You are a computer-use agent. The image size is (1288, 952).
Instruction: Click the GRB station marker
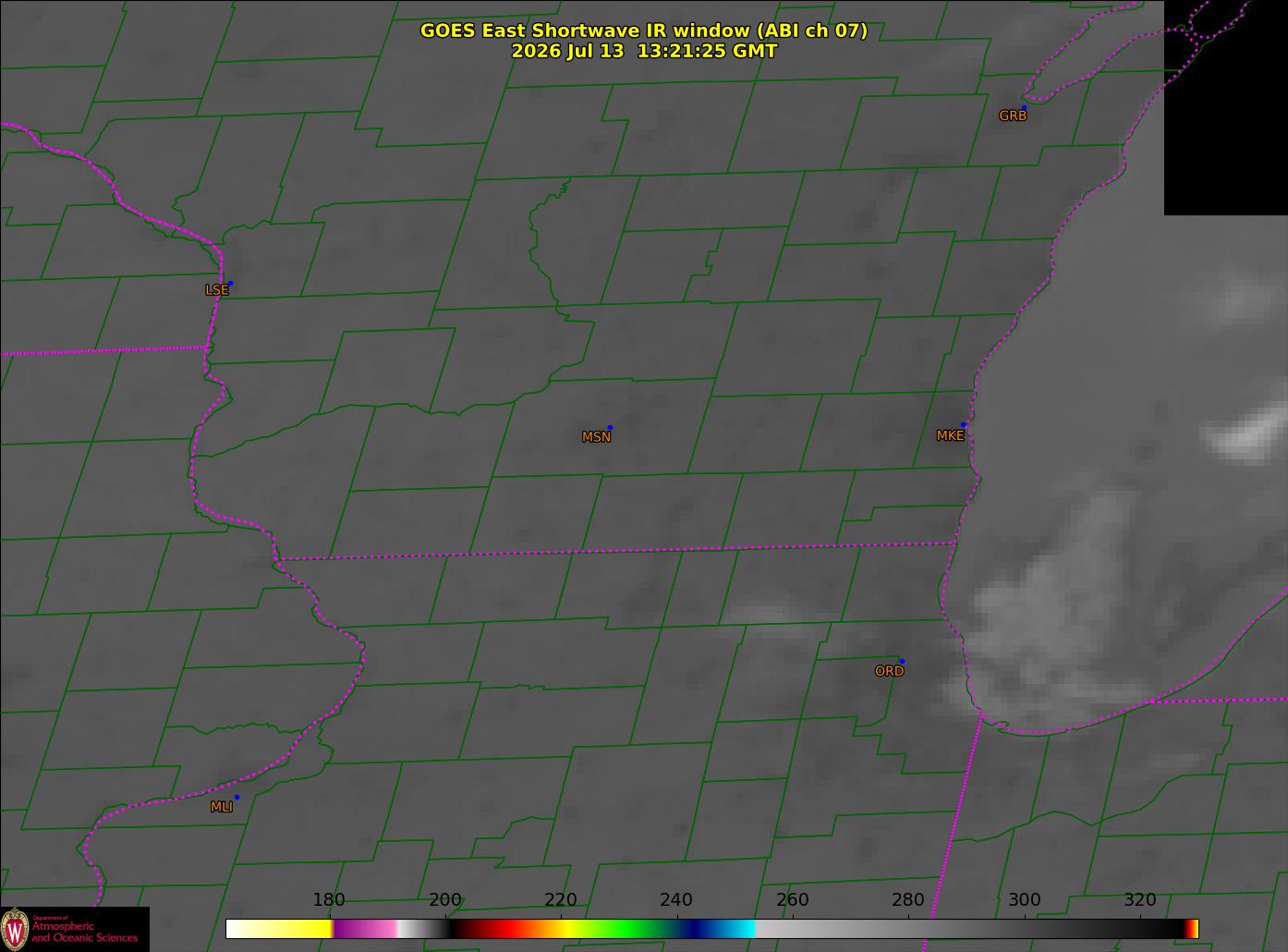pyautogui.click(x=1024, y=107)
